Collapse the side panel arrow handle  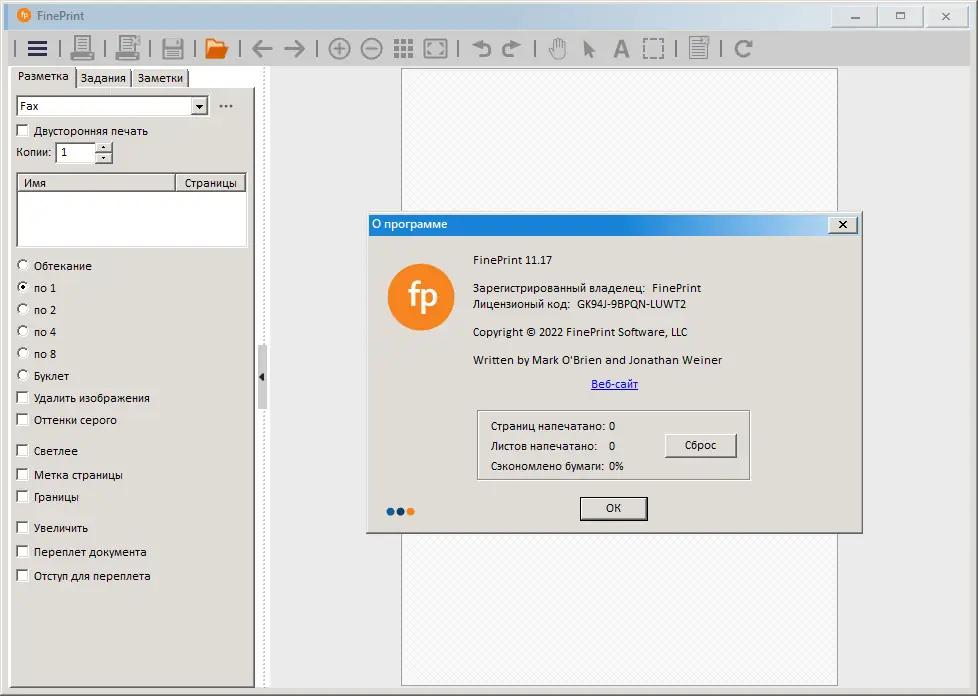click(x=262, y=377)
